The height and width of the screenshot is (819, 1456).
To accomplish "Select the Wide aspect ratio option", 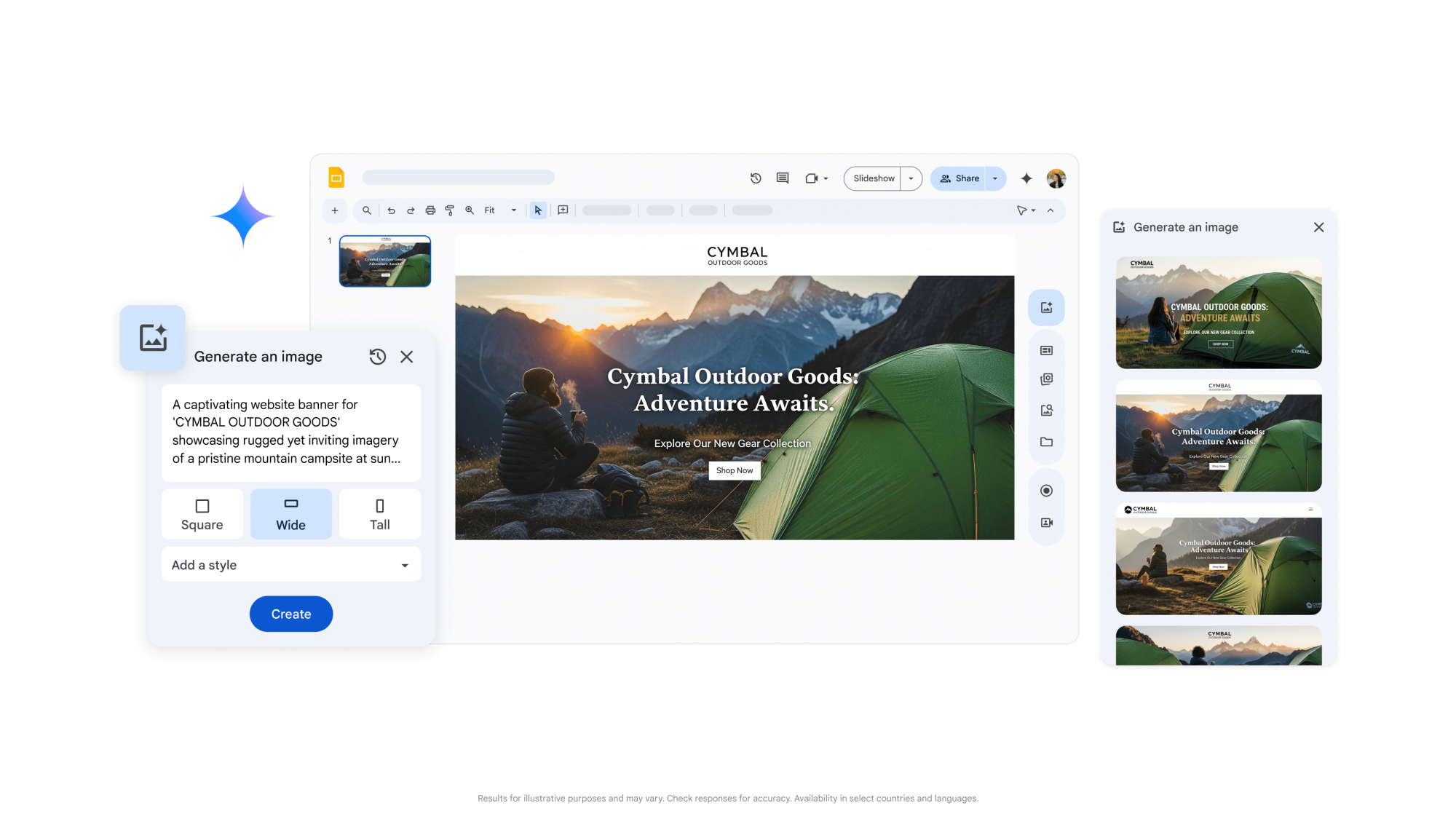I will pos(290,514).
